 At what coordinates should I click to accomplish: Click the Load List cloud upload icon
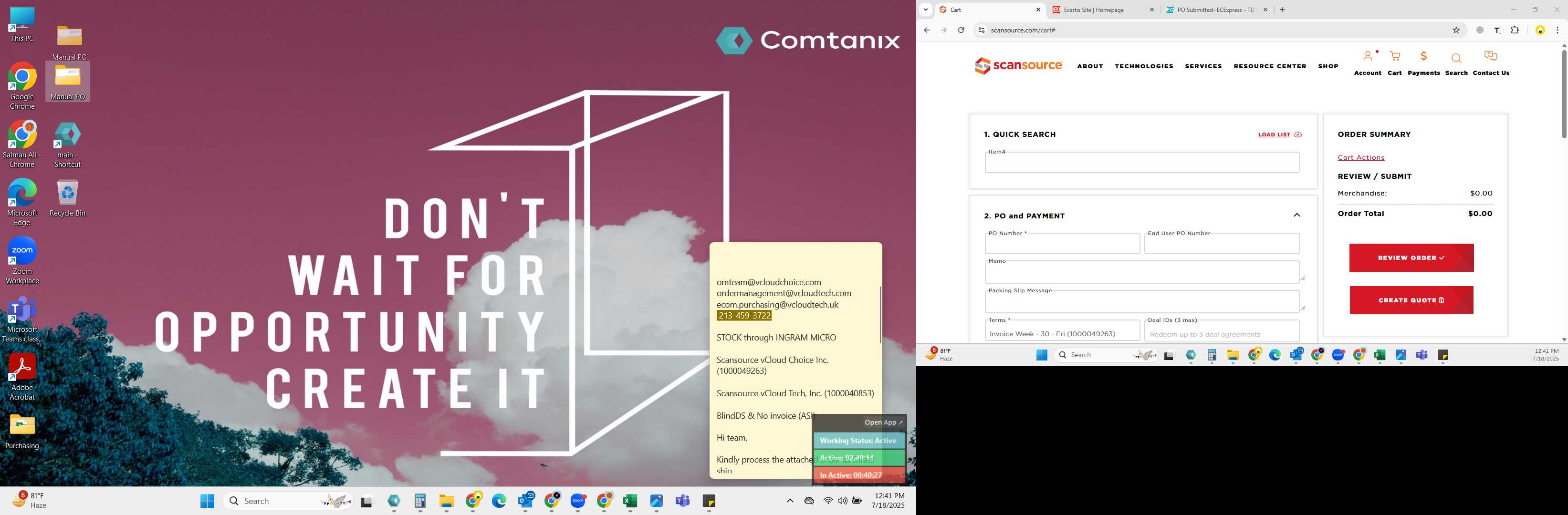pos(1298,135)
